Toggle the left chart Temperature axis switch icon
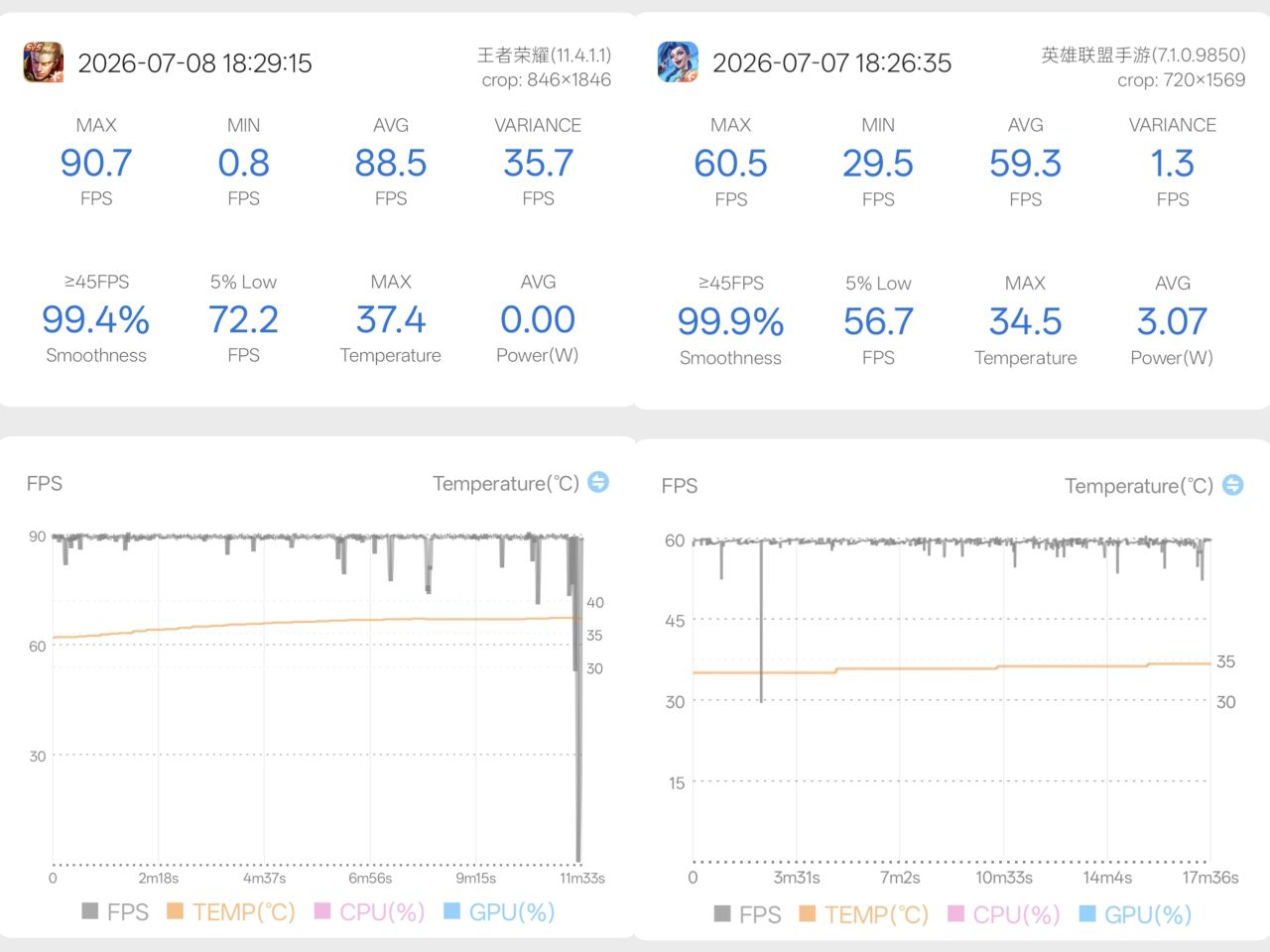1270x952 pixels. (x=598, y=482)
